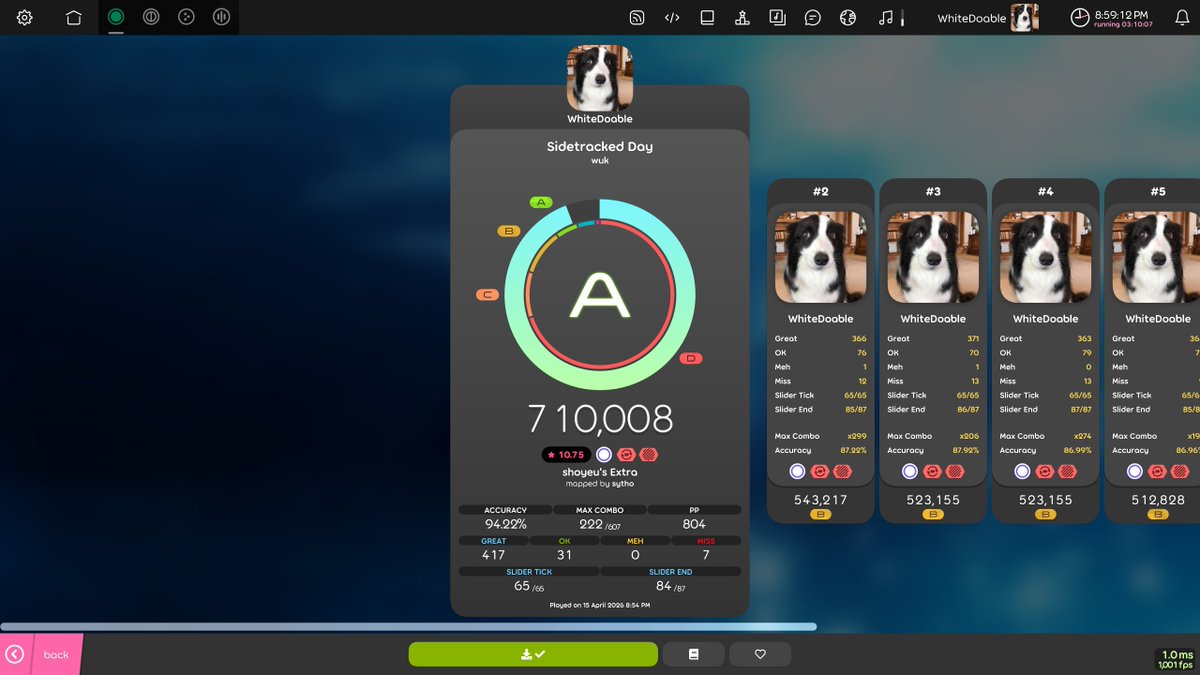The image size is (1200, 675).
Task: Open the now playing music icon
Action: (885, 17)
